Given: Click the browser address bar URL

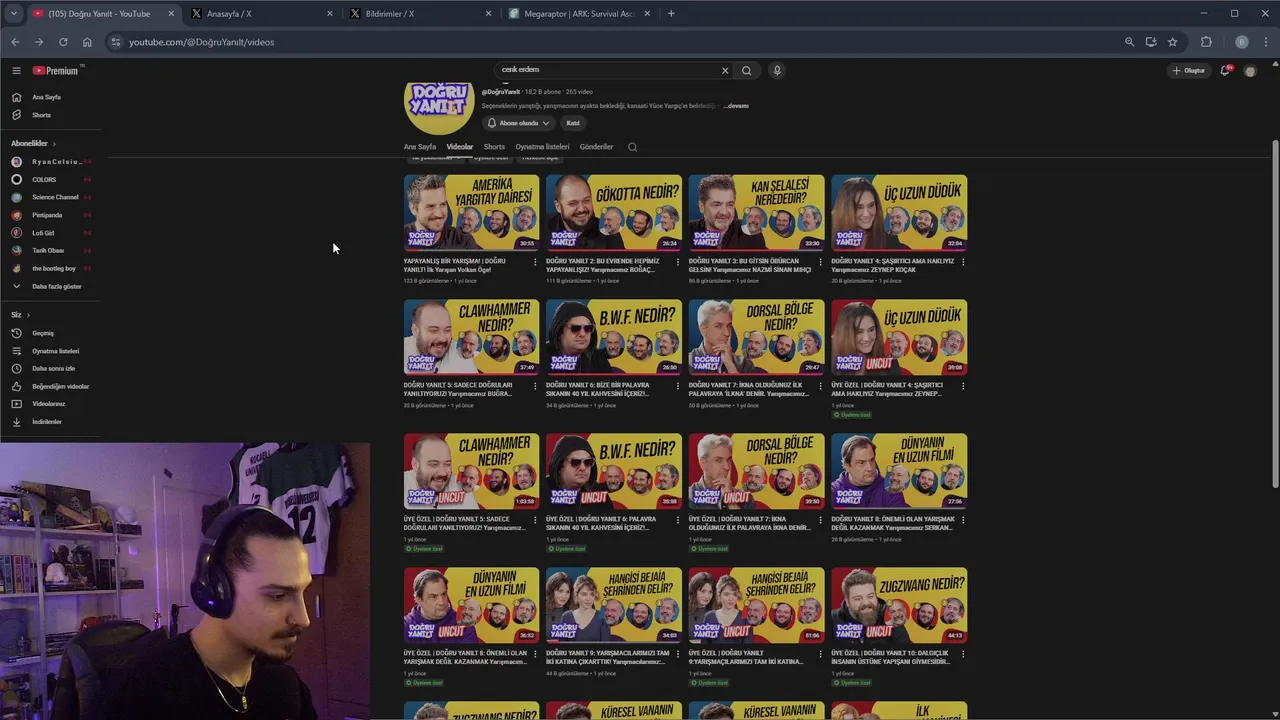Looking at the screenshot, I should (x=201, y=42).
